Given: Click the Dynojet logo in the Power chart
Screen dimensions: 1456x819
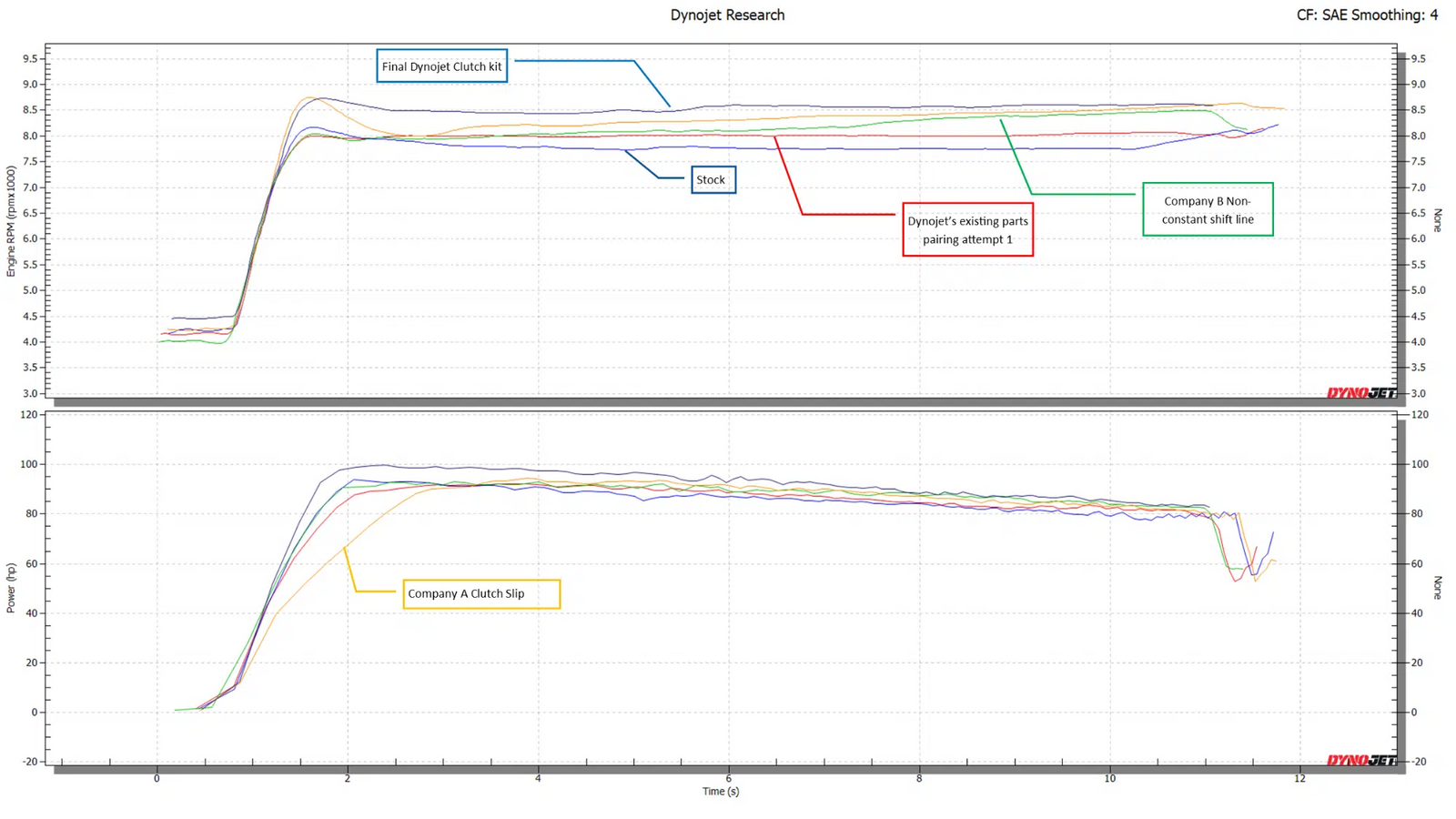Looking at the screenshot, I should 1360,761.
